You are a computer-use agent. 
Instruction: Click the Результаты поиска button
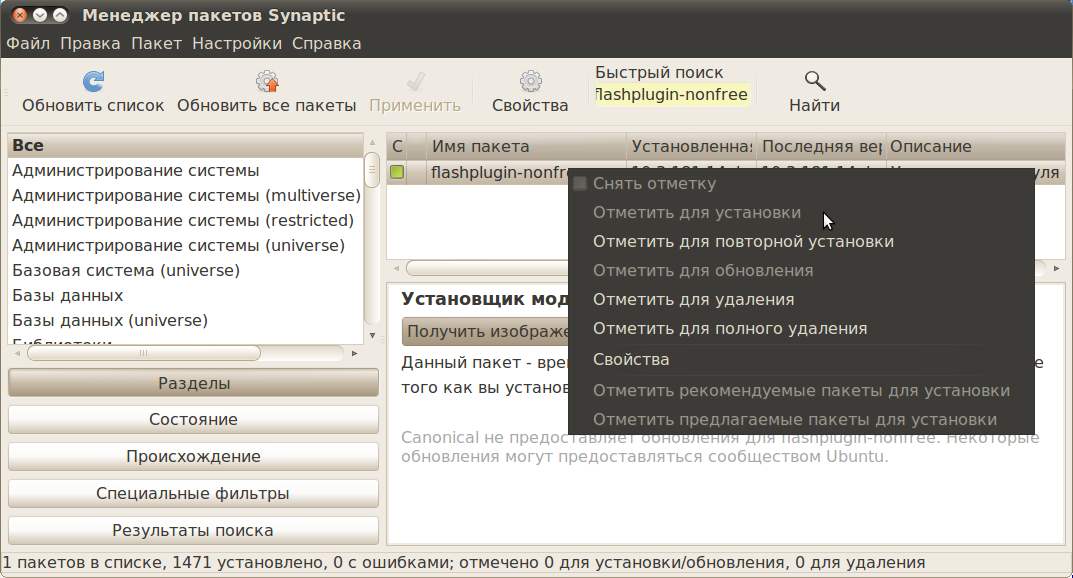[194, 530]
